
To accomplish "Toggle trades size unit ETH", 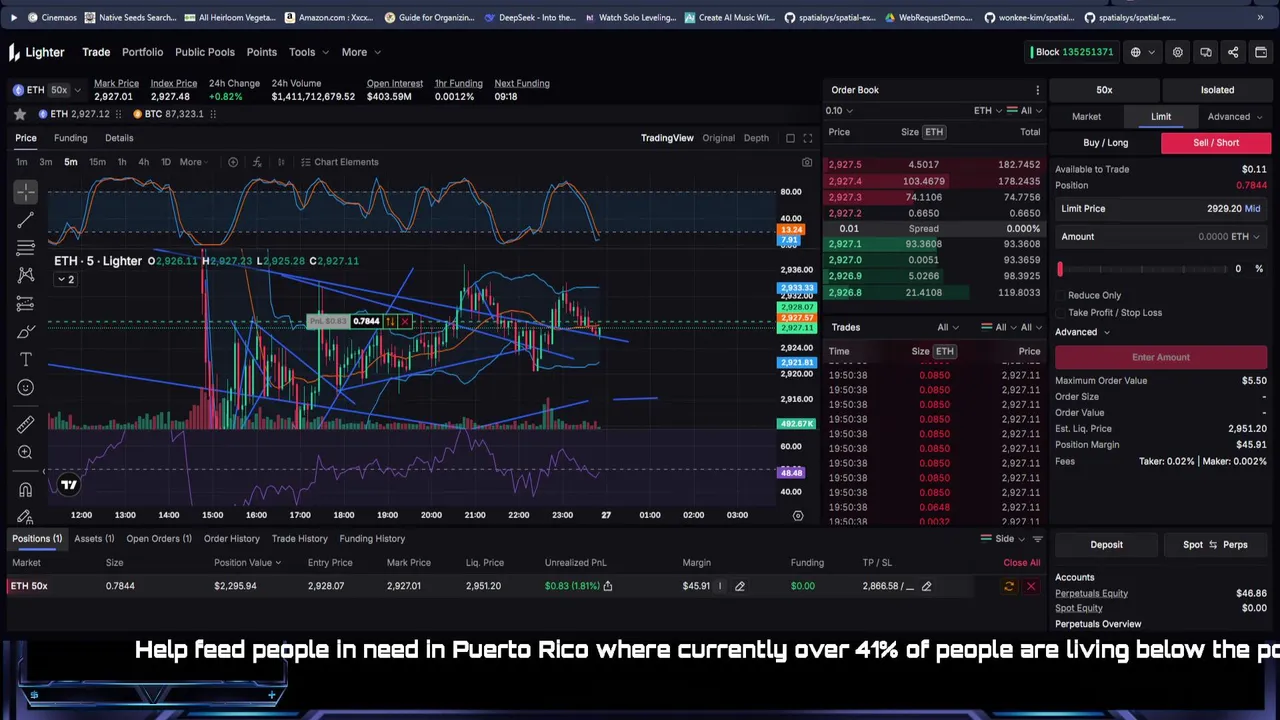I will [x=944, y=351].
